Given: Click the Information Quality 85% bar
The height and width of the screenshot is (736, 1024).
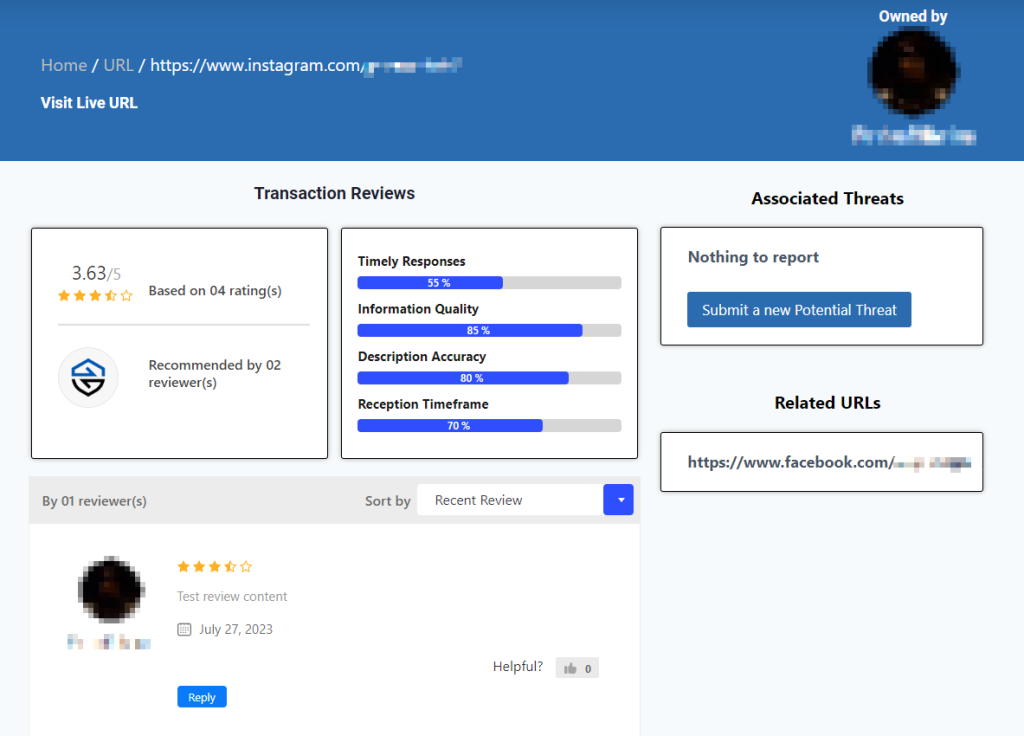Looking at the screenshot, I should (489, 330).
